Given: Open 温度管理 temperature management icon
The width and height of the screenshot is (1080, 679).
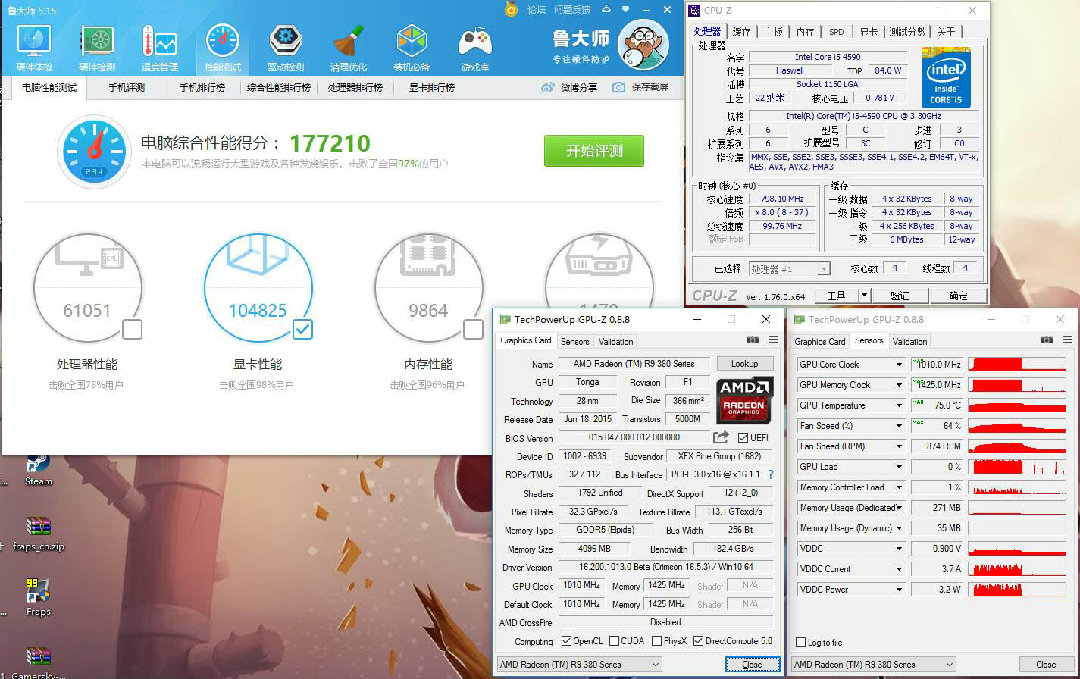Looking at the screenshot, I should [160, 47].
